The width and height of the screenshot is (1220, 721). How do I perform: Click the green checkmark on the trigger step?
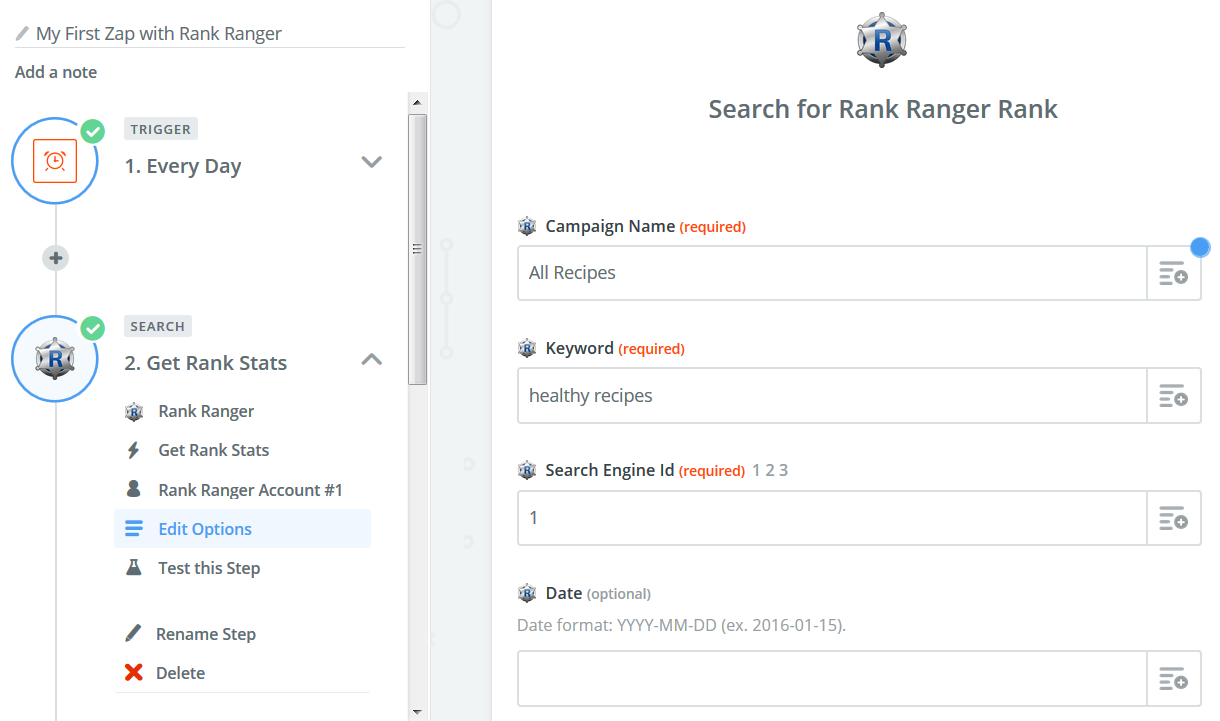(x=92, y=131)
